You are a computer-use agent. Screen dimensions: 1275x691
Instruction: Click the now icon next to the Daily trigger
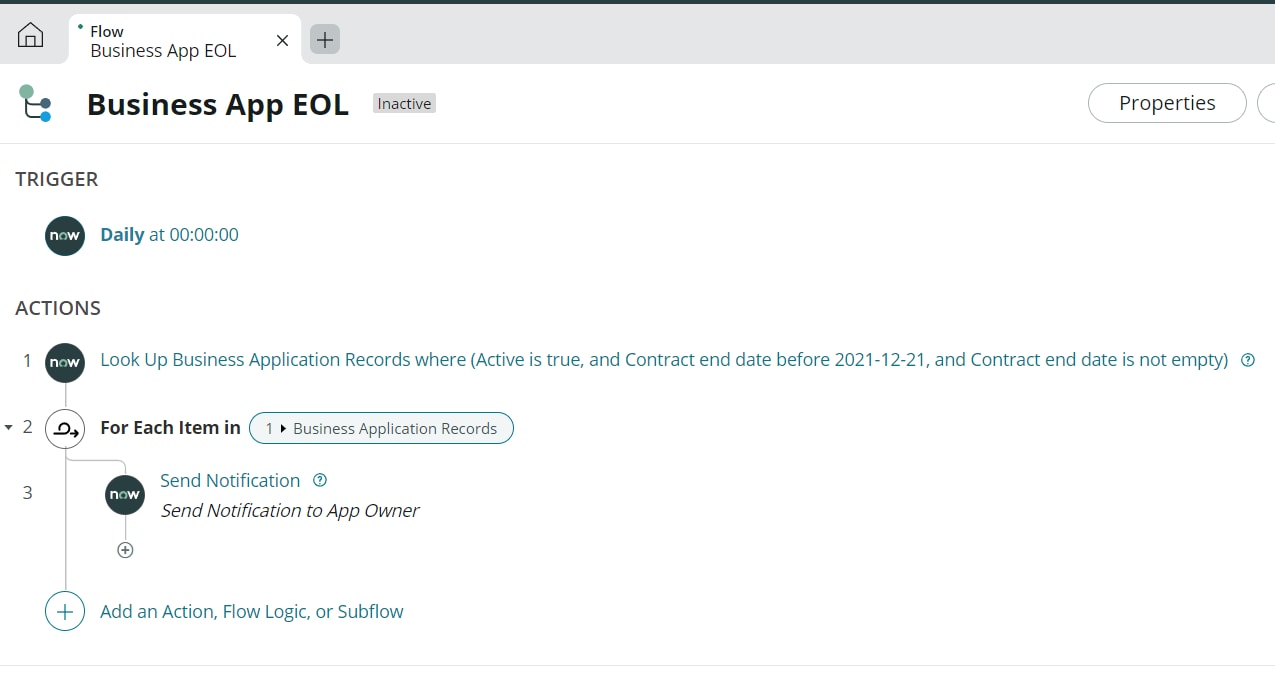[x=64, y=235]
